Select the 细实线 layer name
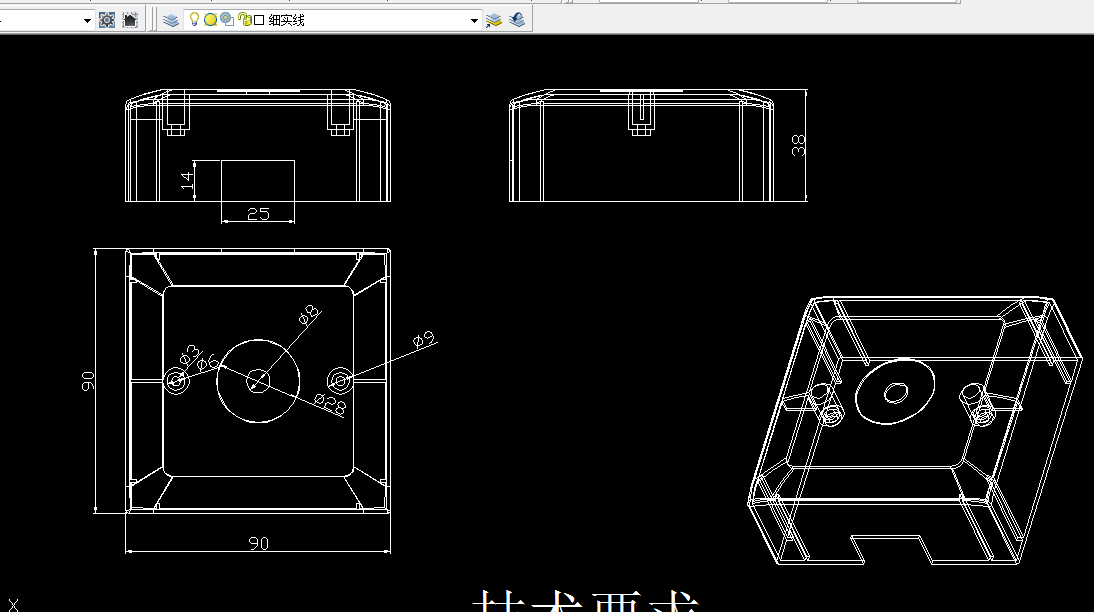Image resolution: width=1094 pixels, height=612 pixels. [x=286, y=20]
